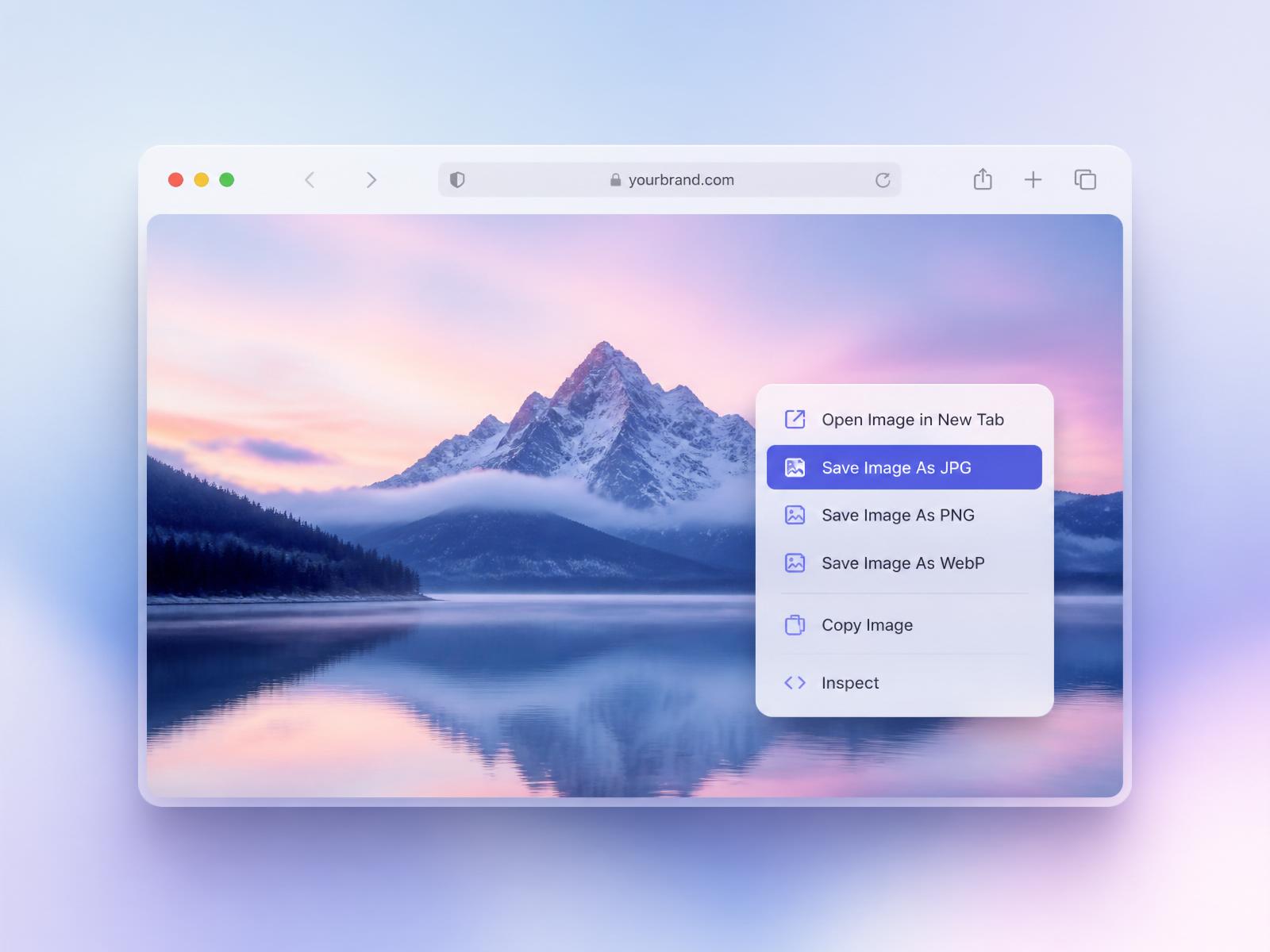Click the code brackets icon beside Inspect

795,682
